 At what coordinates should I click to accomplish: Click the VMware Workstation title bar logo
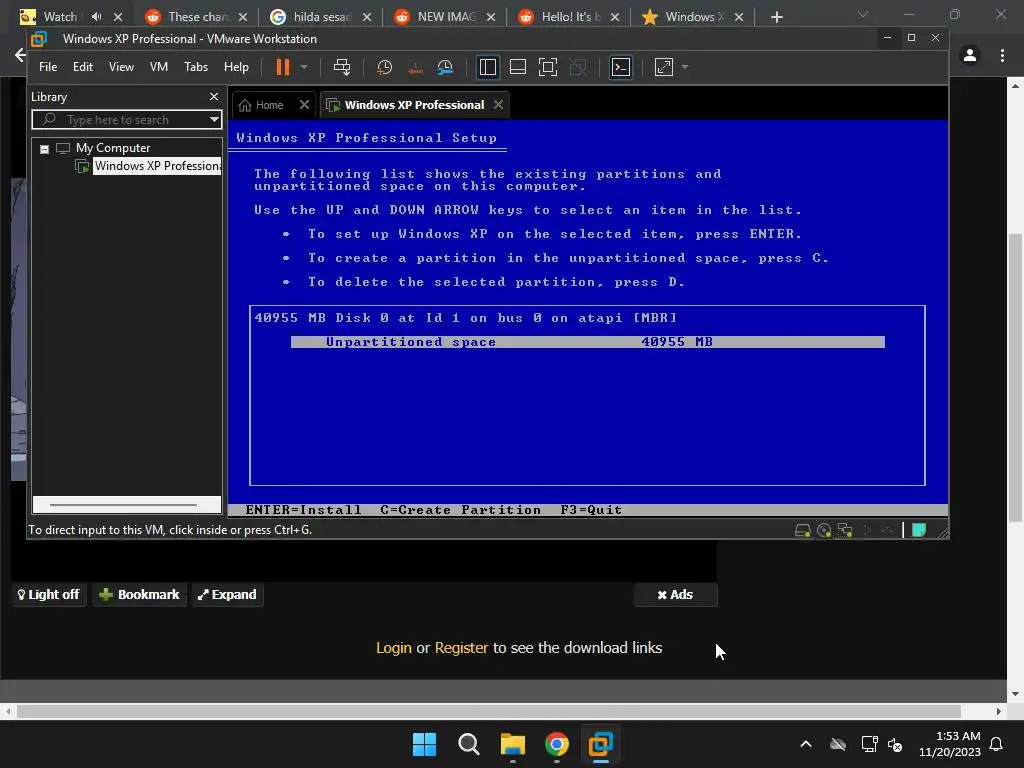[39, 39]
